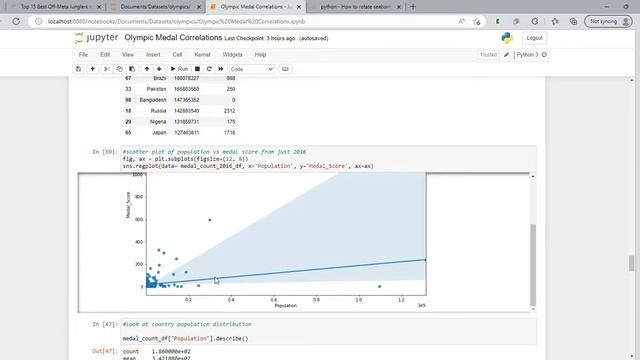Paste cells below with the toolbar icon

point(132,69)
